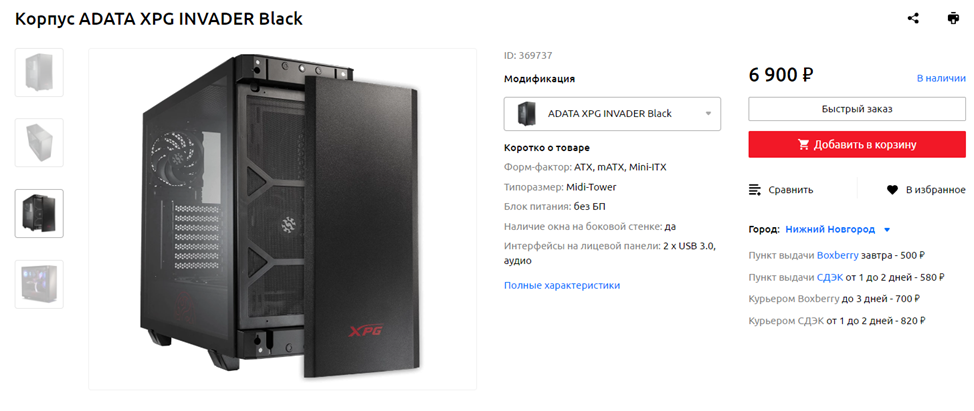Image resolution: width=974 pixels, height=411 pixels.
Task: Click the heart favorites icon
Action: tap(893, 189)
